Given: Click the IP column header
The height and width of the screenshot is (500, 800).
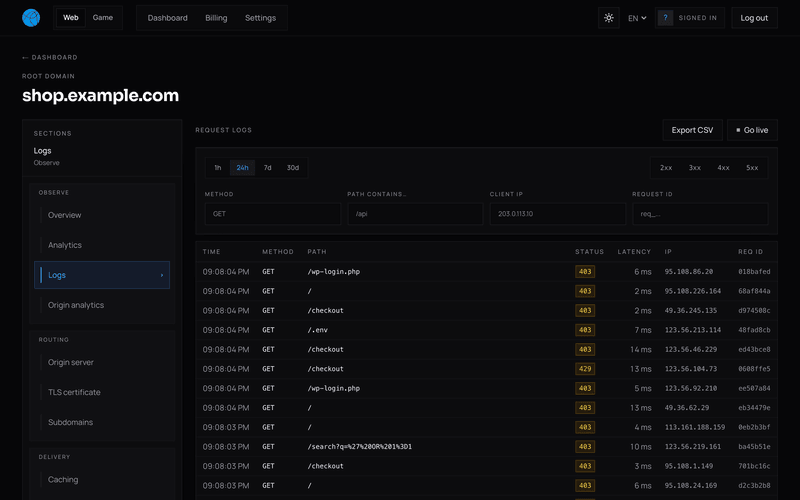Looking at the screenshot, I should 668,252.
